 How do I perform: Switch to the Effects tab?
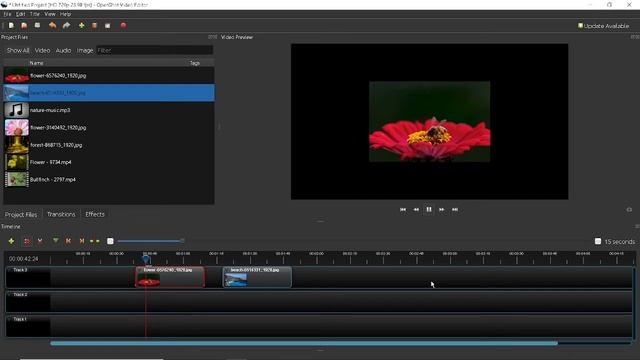point(95,214)
